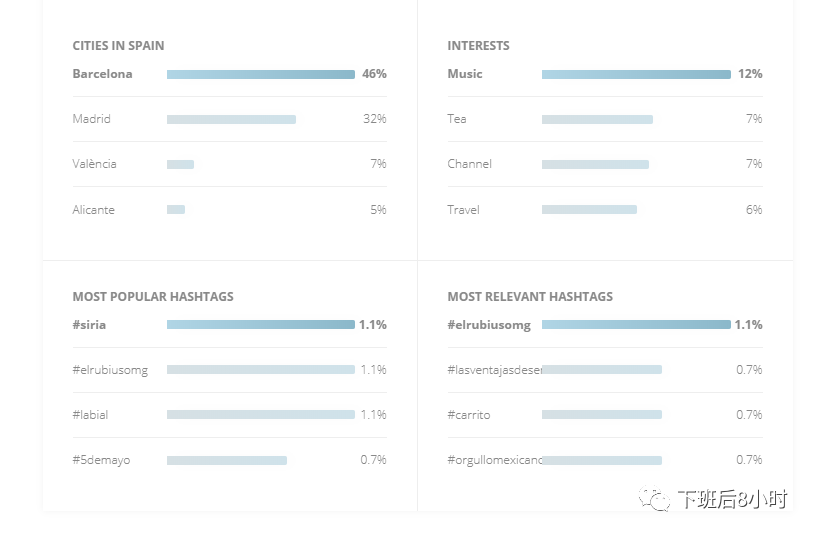Select Alicante in the cities list
Viewport: 814px width, 535px height.
tap(93, 210)
